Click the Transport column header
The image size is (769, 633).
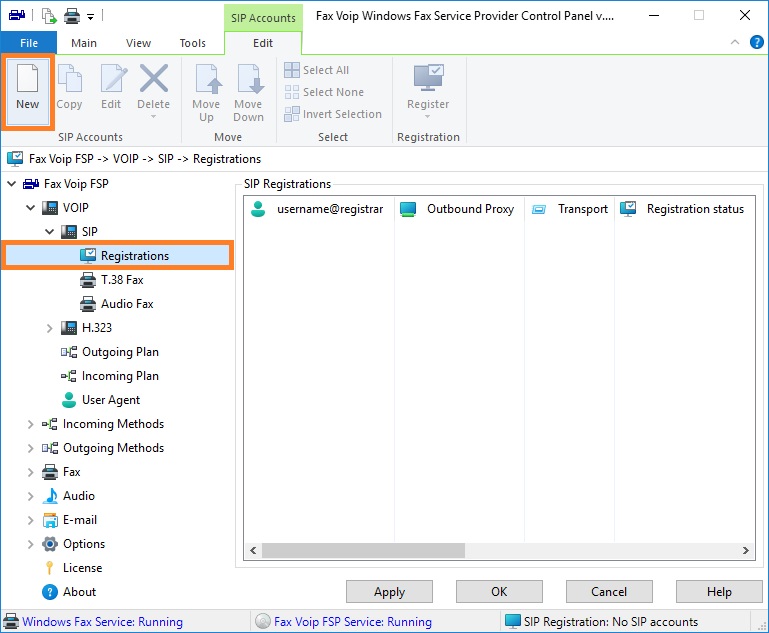tap(569, 209)
